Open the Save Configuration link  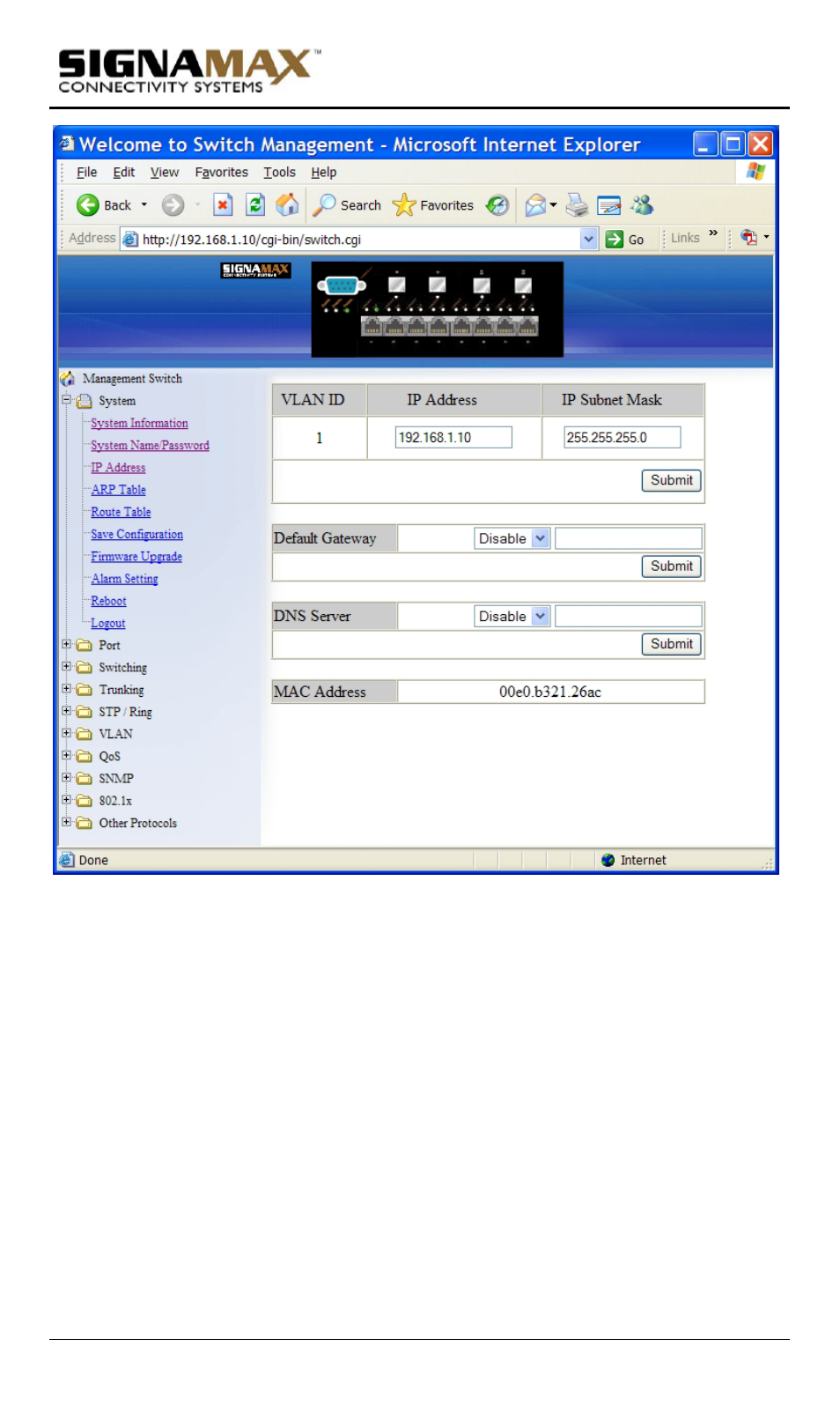click(x=137, y=535)
